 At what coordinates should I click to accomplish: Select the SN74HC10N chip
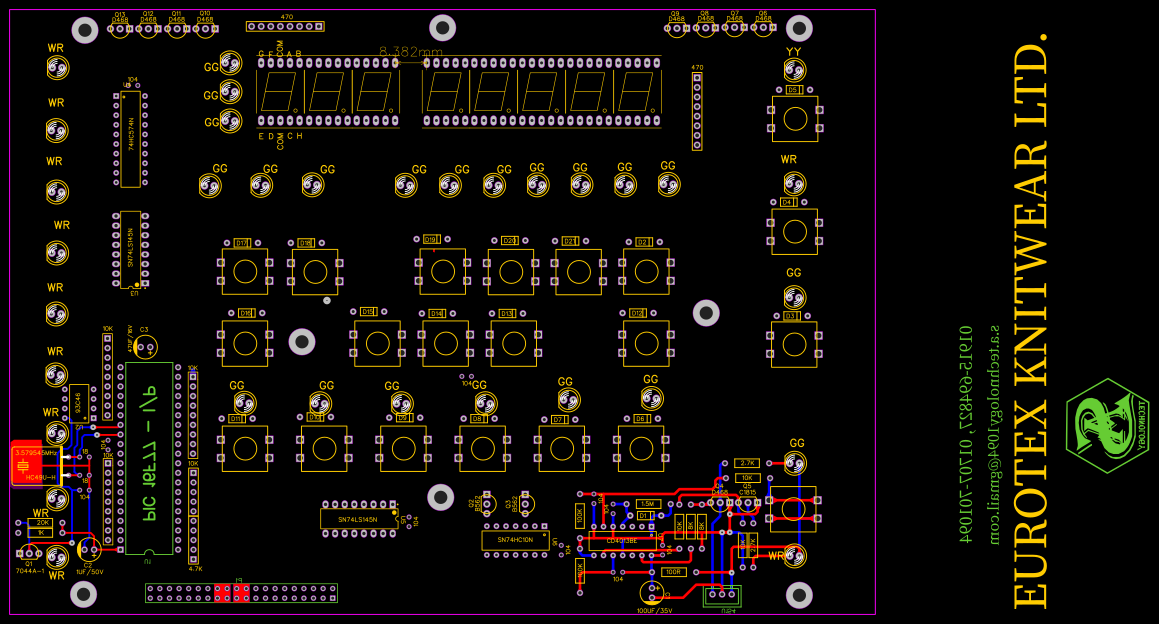tap(516, 540)
